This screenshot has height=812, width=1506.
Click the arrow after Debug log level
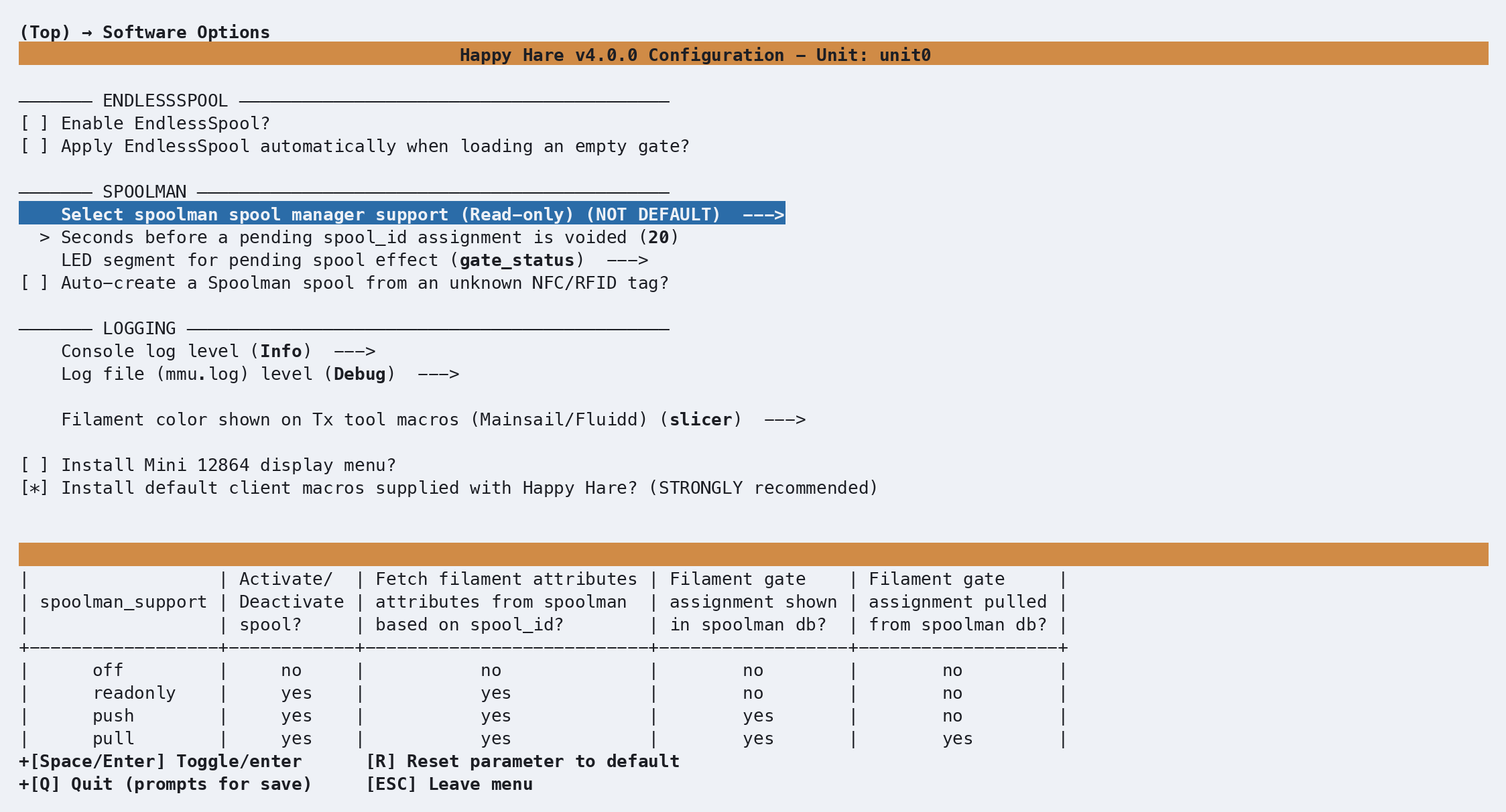438,374
